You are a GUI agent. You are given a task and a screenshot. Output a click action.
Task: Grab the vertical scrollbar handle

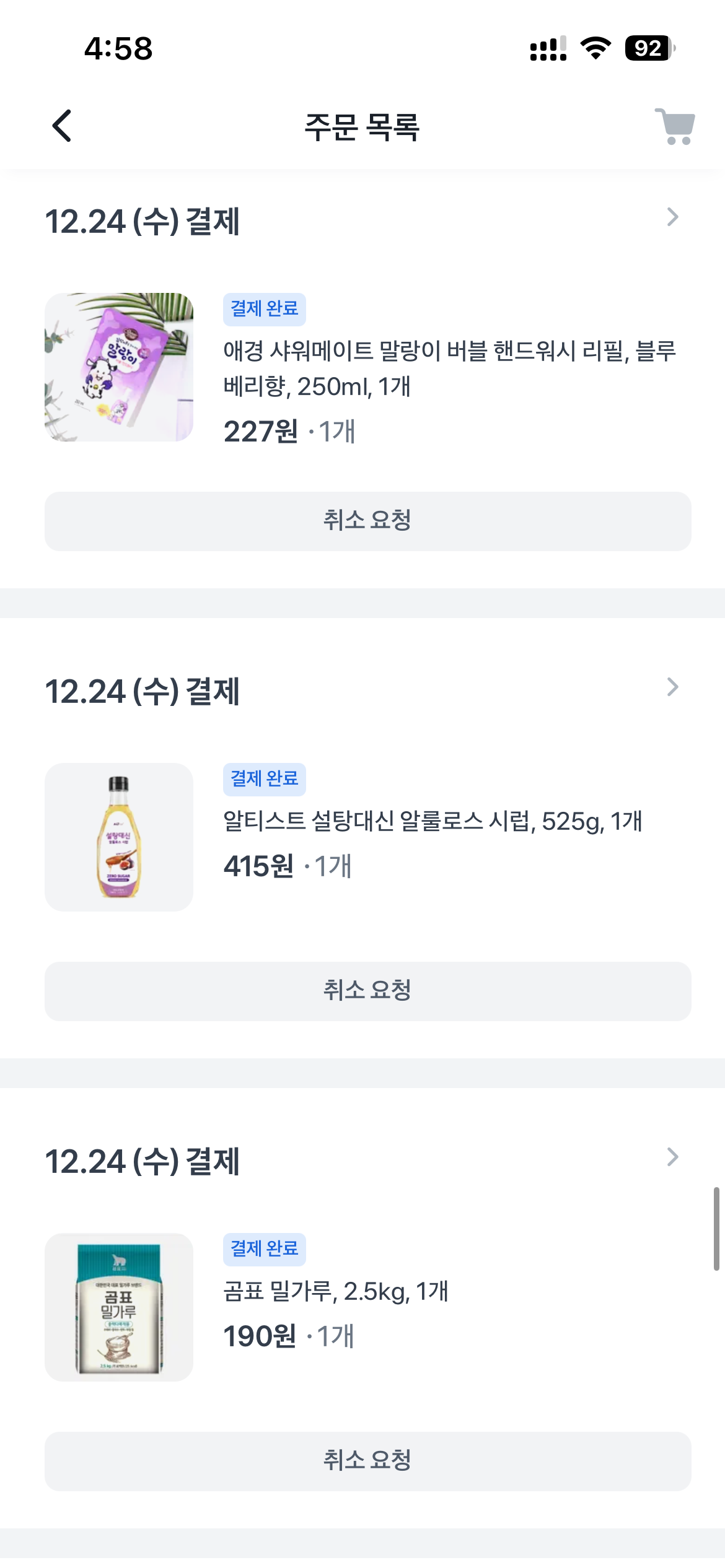coord(716,1229)
